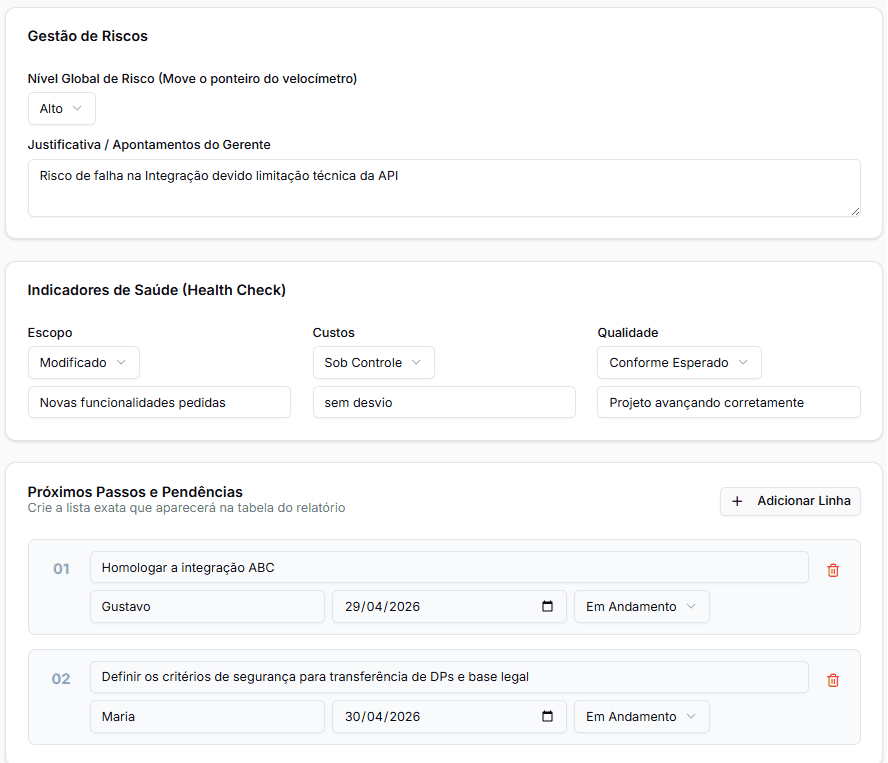Open calendar picker for date 30/04/2026
Screen dimensions: 888x763
pyautogui.click(x=547, y=716)
